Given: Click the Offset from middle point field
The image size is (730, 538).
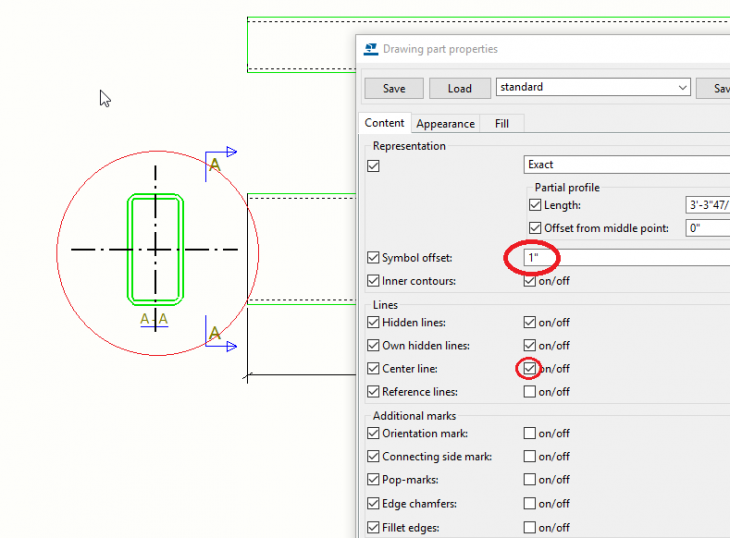Looking at the screenshot, I should 708,228.
